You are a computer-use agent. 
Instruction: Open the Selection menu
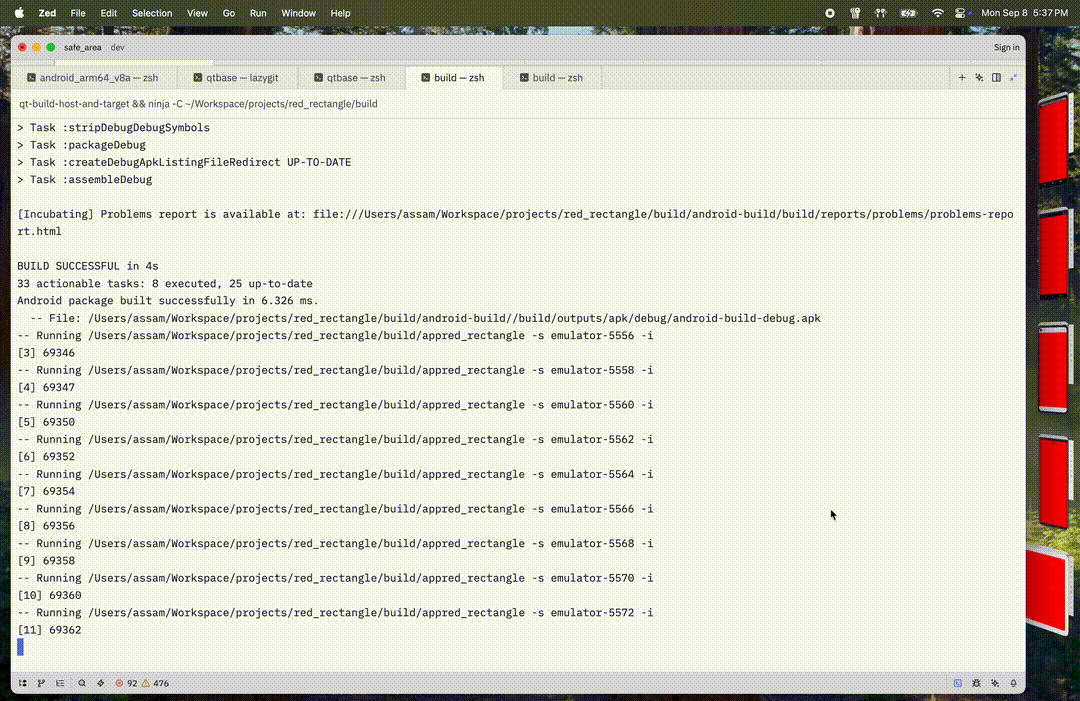pyautogui.click(x=152, y=13)
